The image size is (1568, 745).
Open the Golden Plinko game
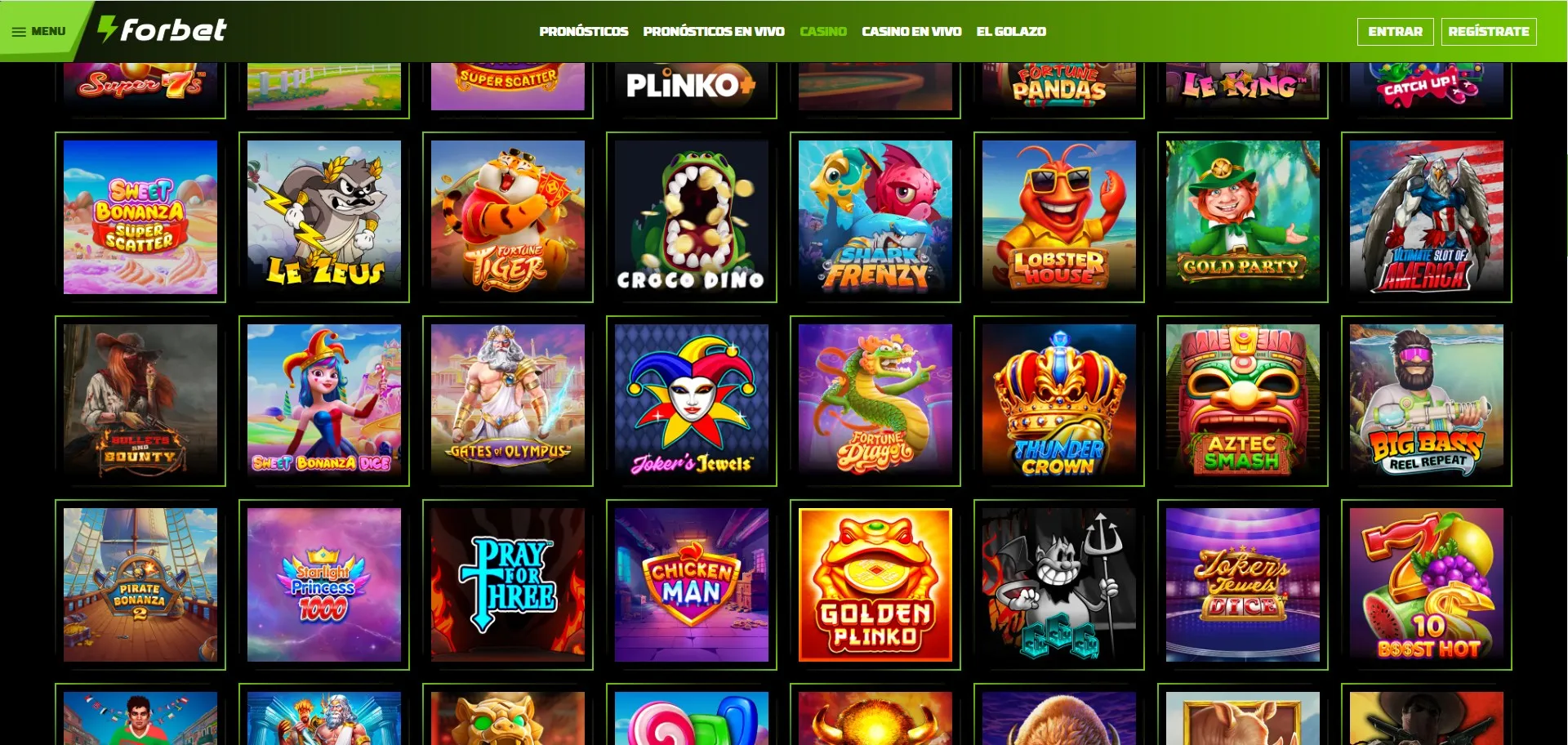[875, 585]
